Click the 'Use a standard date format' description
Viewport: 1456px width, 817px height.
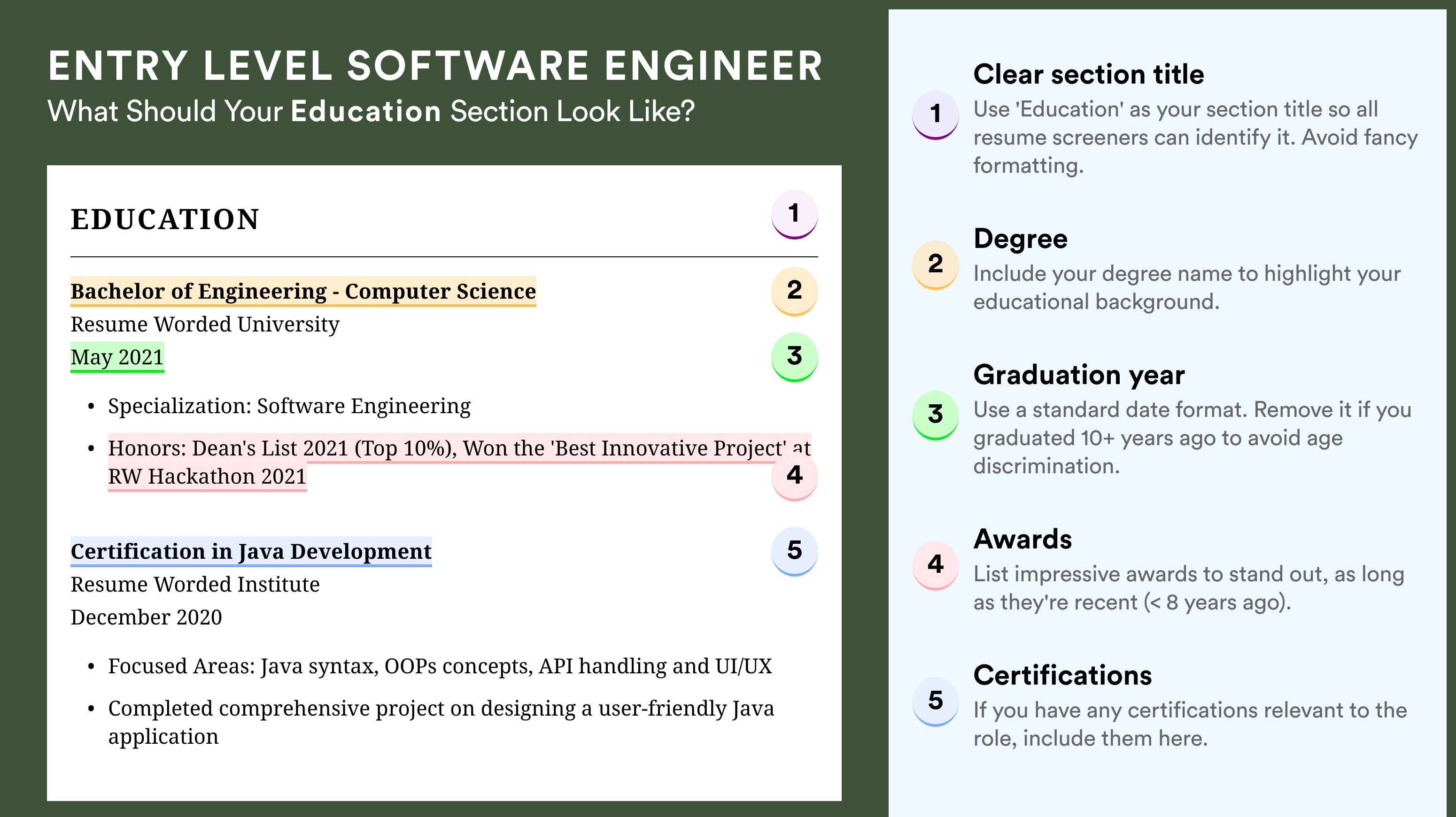tap(1193, 438)
